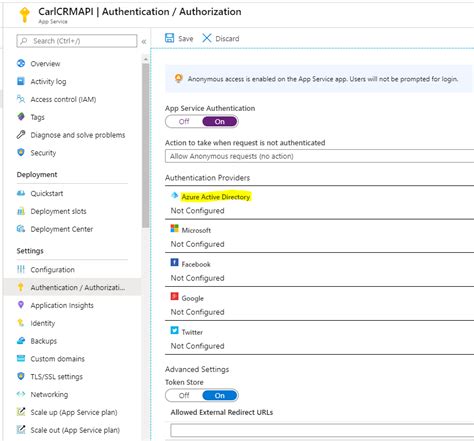Click the Access control (IAM) people icon

point(21,99)
